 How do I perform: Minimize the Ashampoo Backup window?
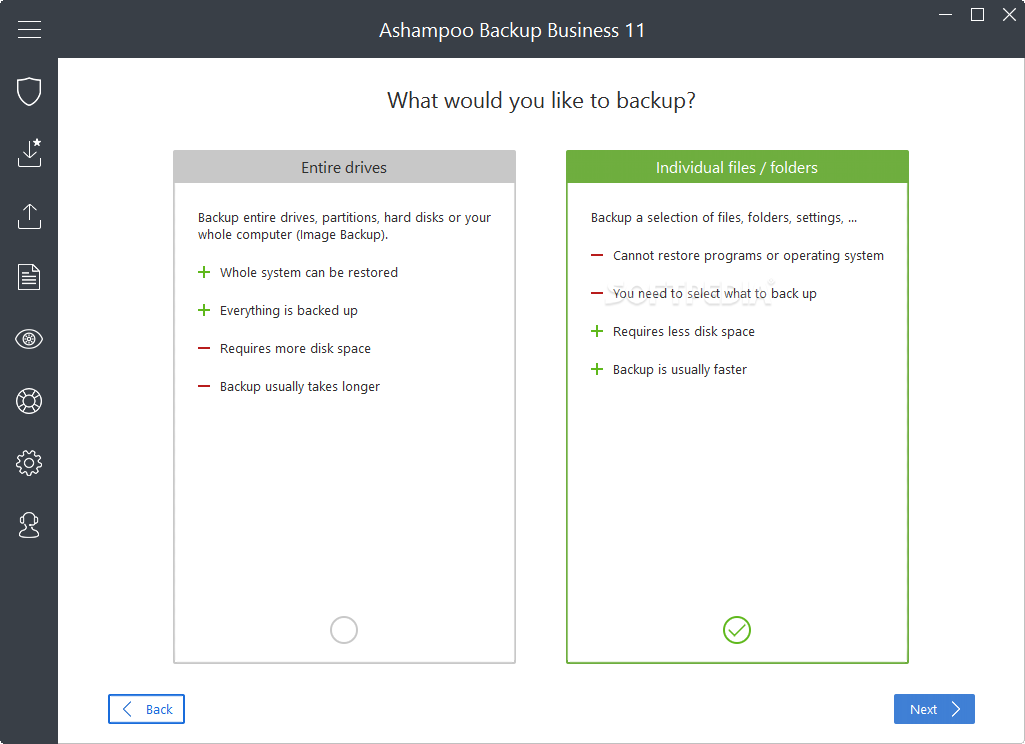[945, 14]
